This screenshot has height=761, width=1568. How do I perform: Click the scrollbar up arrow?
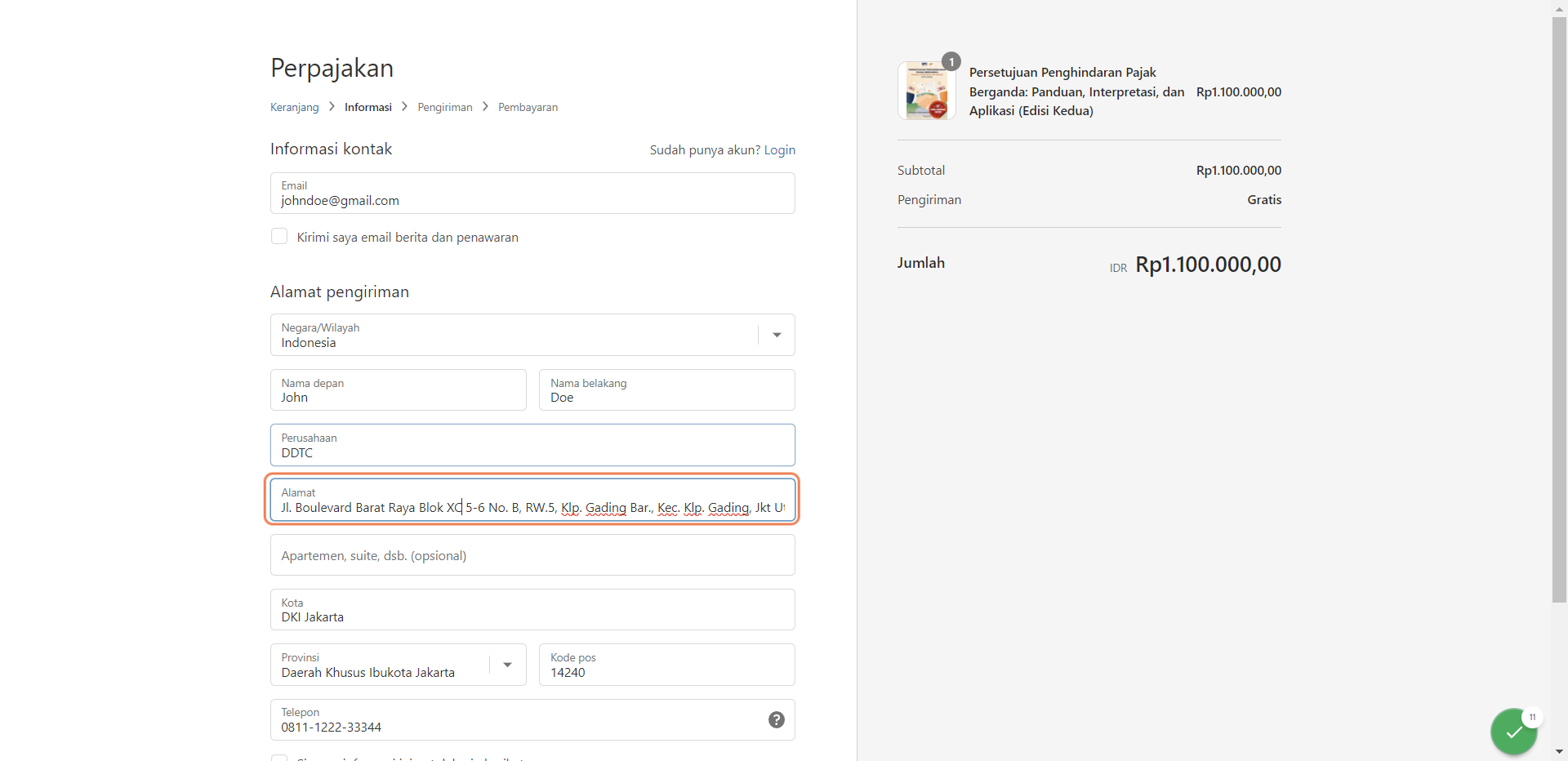(x=1559, y=8)
